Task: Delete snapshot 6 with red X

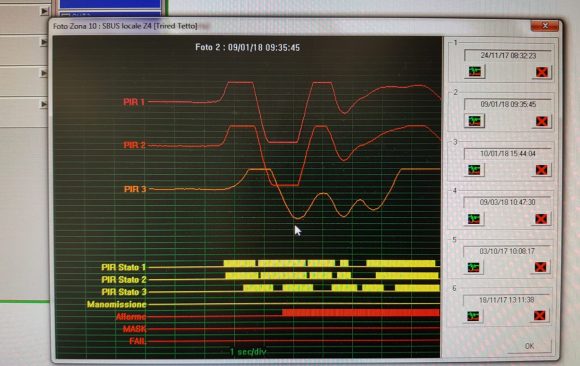Action: [x=540, y=315]
